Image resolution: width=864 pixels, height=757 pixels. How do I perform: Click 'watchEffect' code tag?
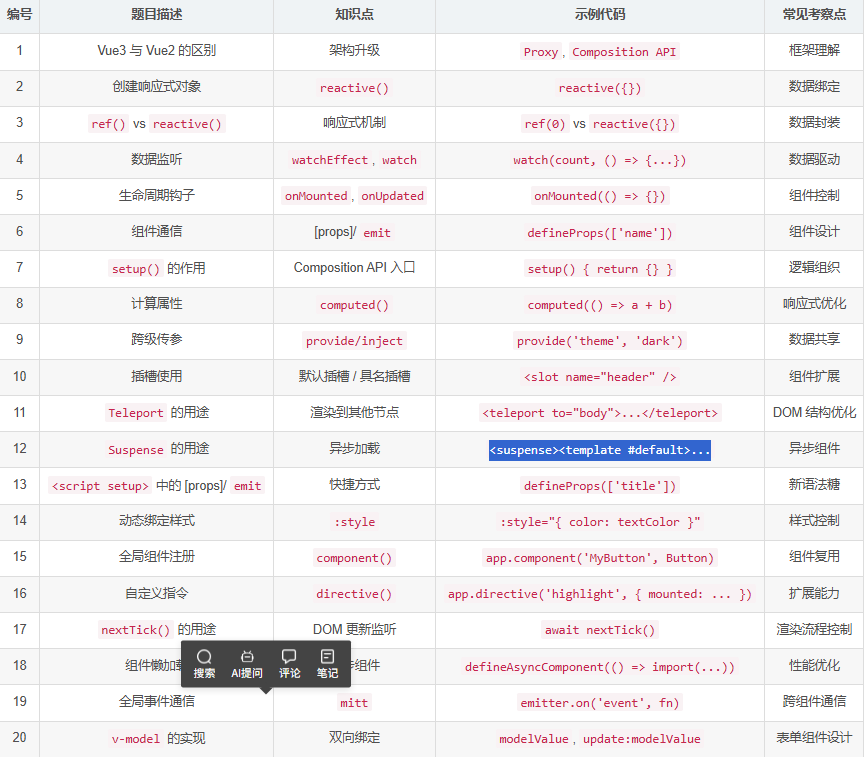330,160
